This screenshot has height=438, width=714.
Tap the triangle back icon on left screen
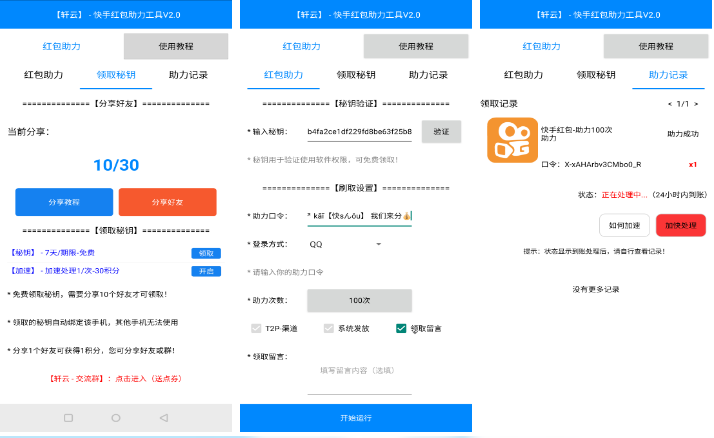tap(164, 418)
